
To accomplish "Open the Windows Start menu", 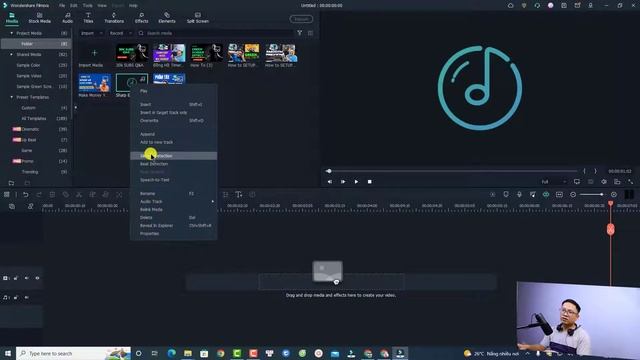I will point(8,353).
